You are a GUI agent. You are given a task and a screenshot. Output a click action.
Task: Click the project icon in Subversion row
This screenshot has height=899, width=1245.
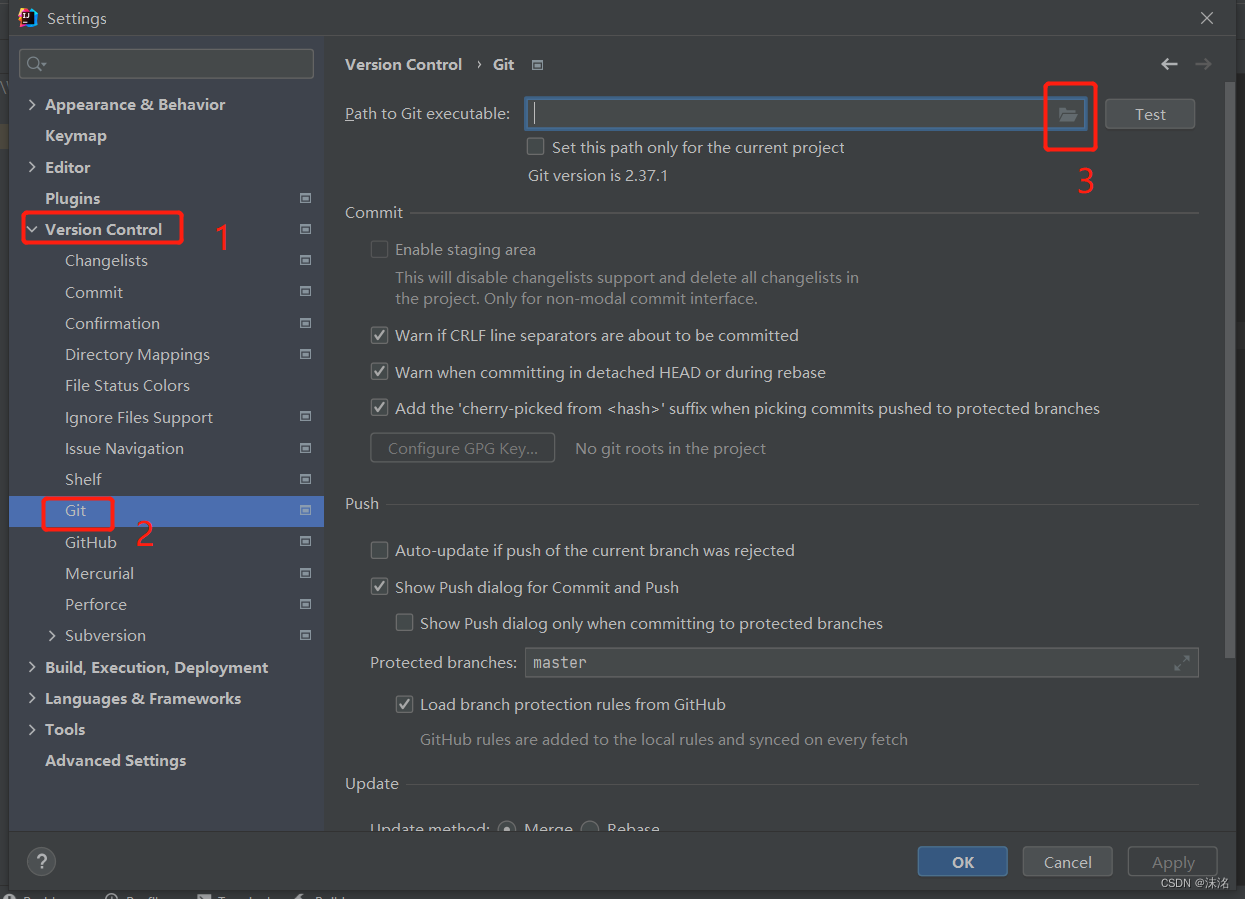pyautogui.click(x=305, y=635)
